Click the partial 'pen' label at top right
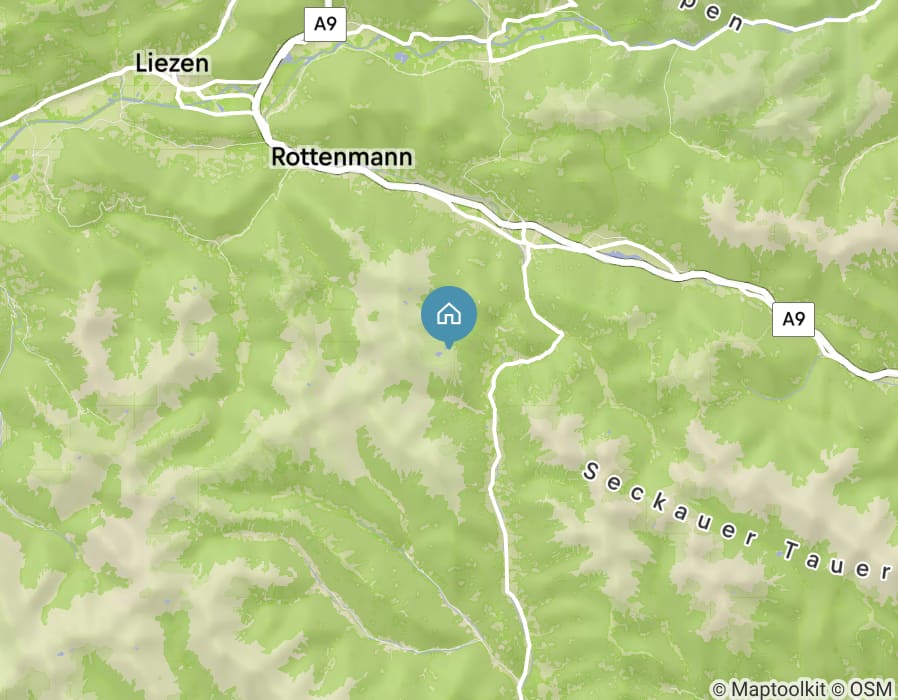The image size is (898, 700). click(x=718, y=13)
